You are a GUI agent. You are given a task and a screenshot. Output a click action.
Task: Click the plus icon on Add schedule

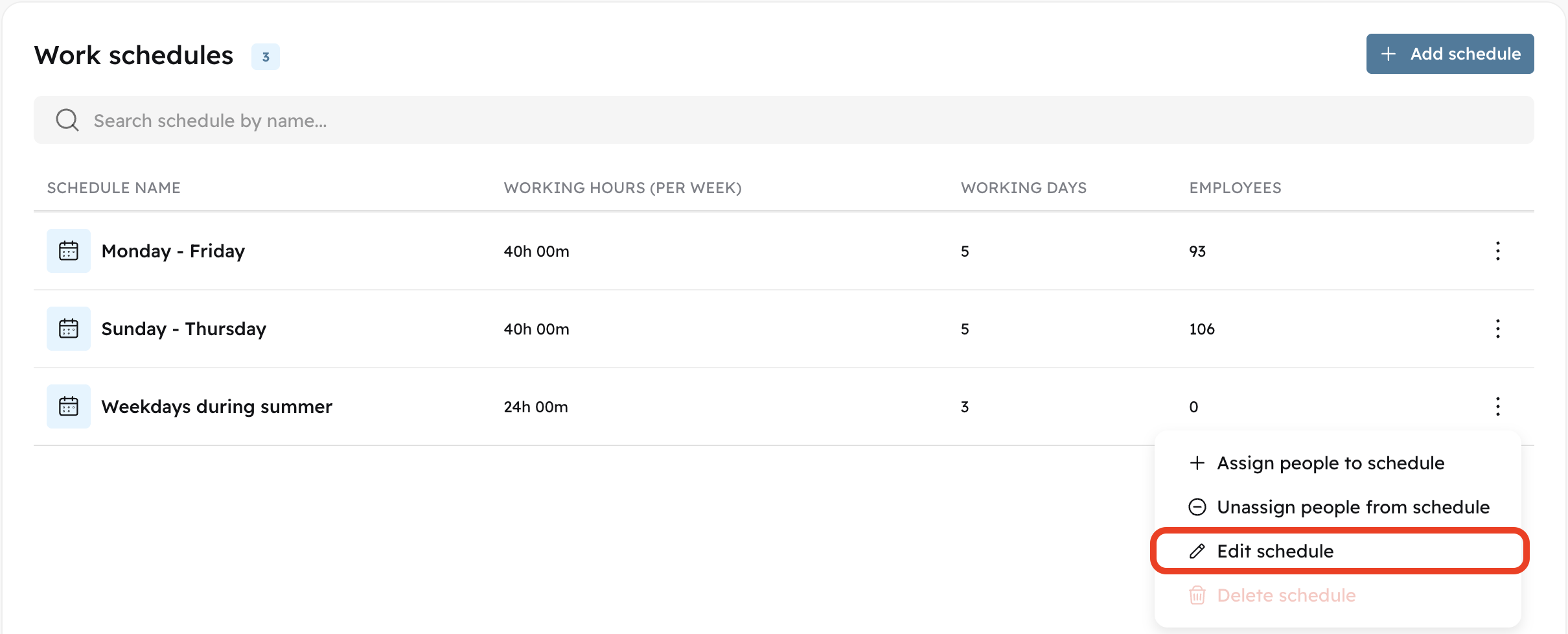pyautogui.click(x=1389, y=54)
